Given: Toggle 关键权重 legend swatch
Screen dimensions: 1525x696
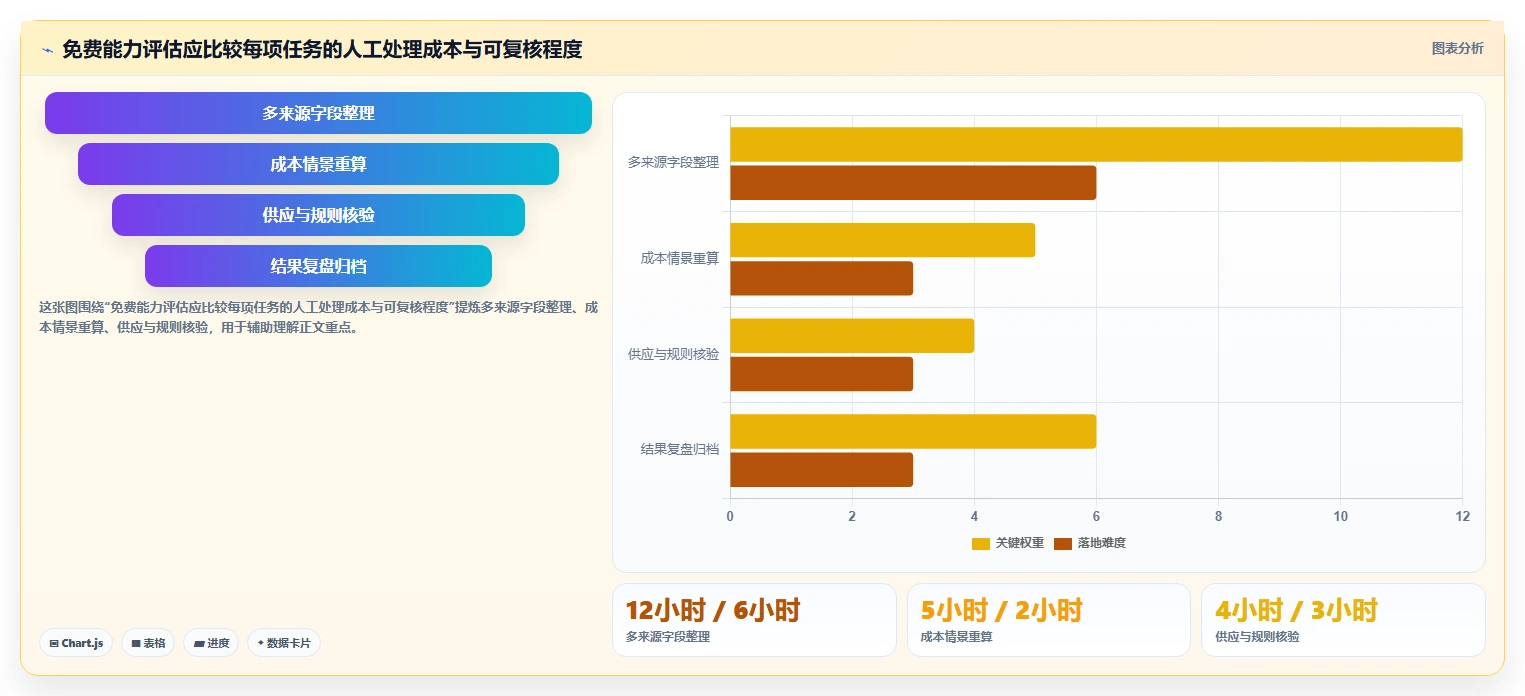Looking at the screenshot, I should click(x=980, y=543).
